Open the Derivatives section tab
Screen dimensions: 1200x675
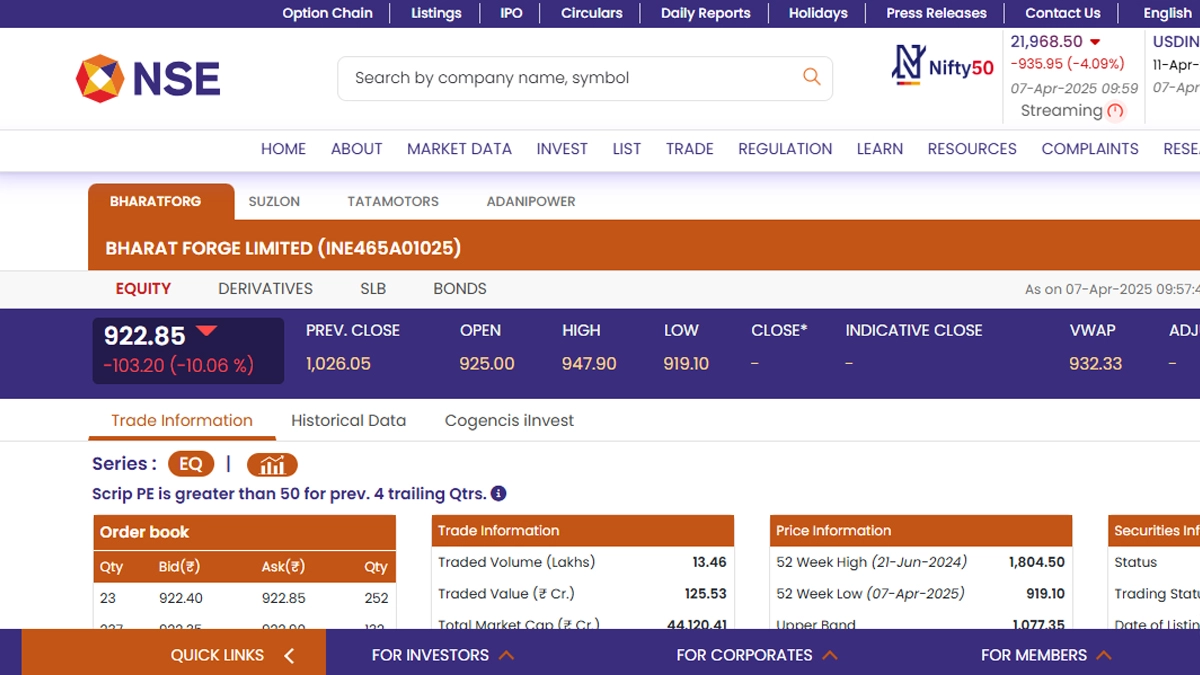coord(265,288)
